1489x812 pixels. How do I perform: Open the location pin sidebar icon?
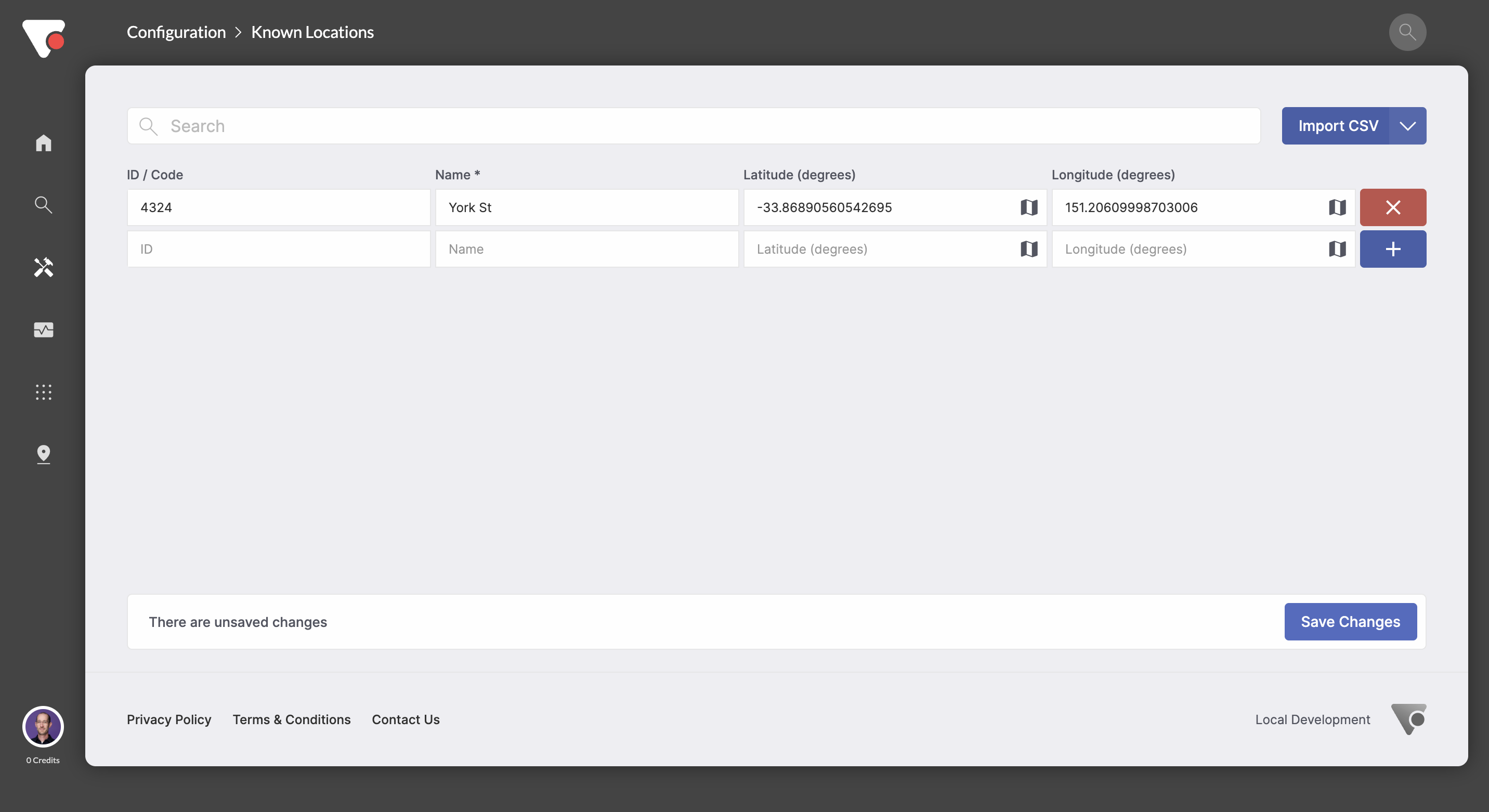[x=43, y=454]
